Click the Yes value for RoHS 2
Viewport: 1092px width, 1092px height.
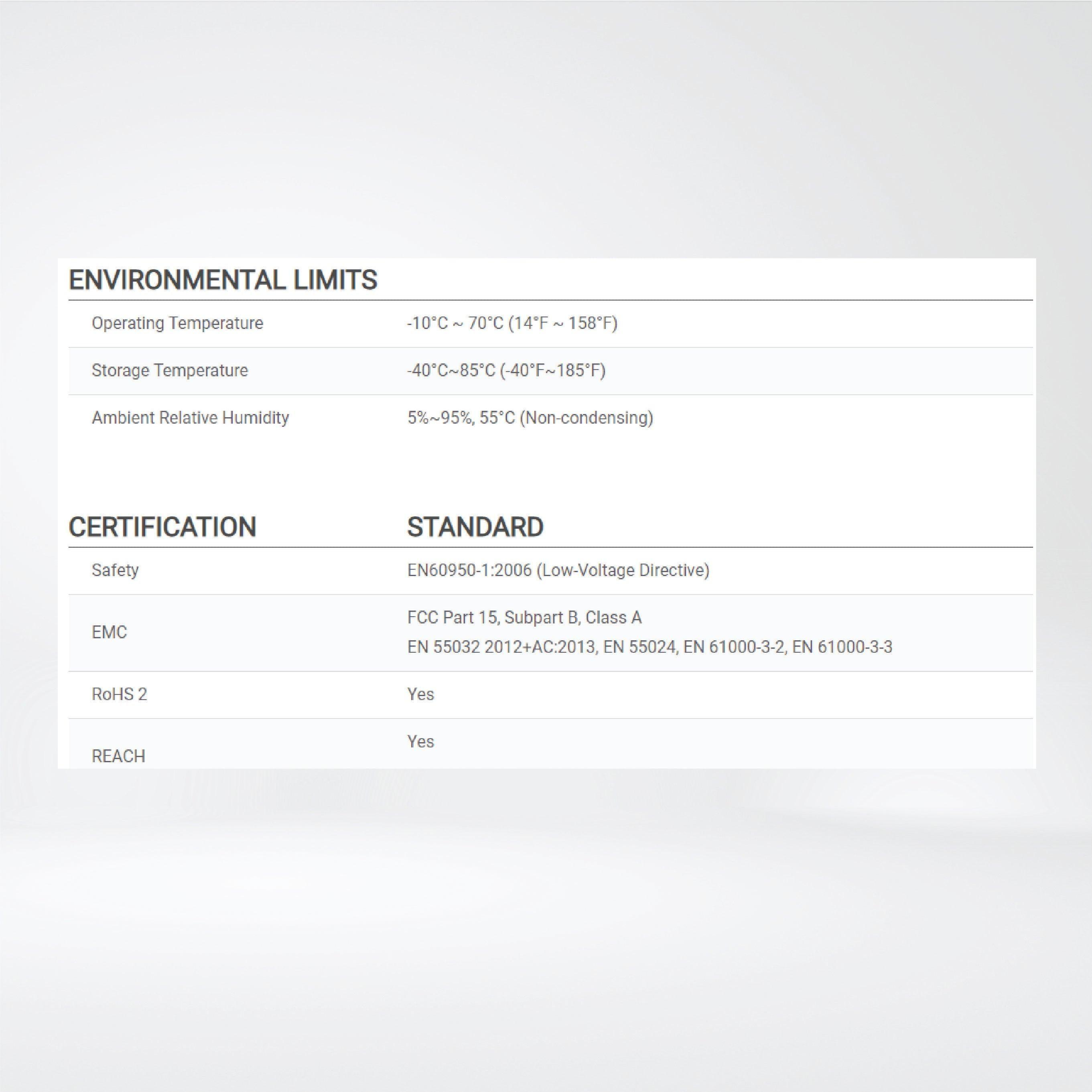(420, 694)
